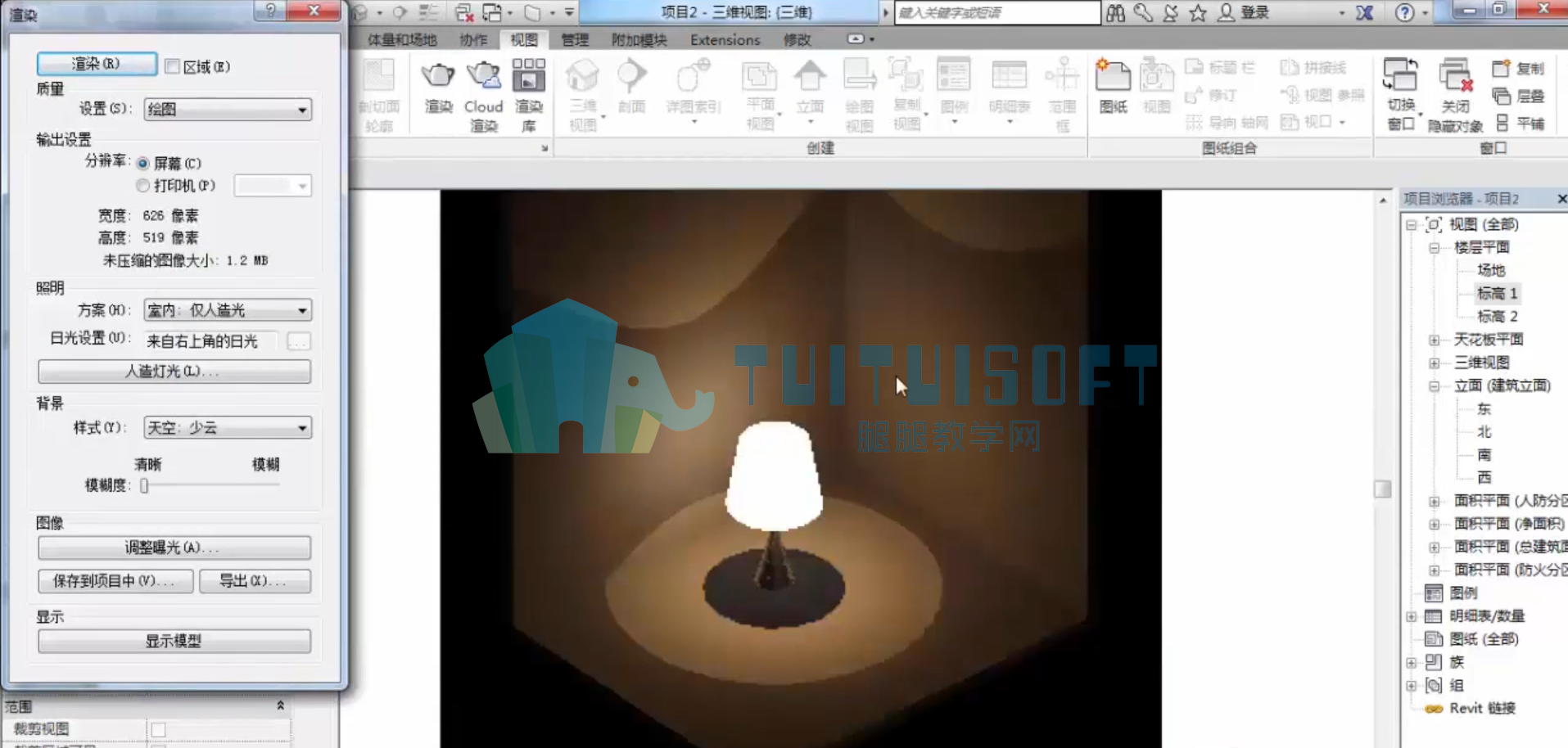Expand the 天花板平面 tree node
Screen dimensions: 1568x748
1435,340
